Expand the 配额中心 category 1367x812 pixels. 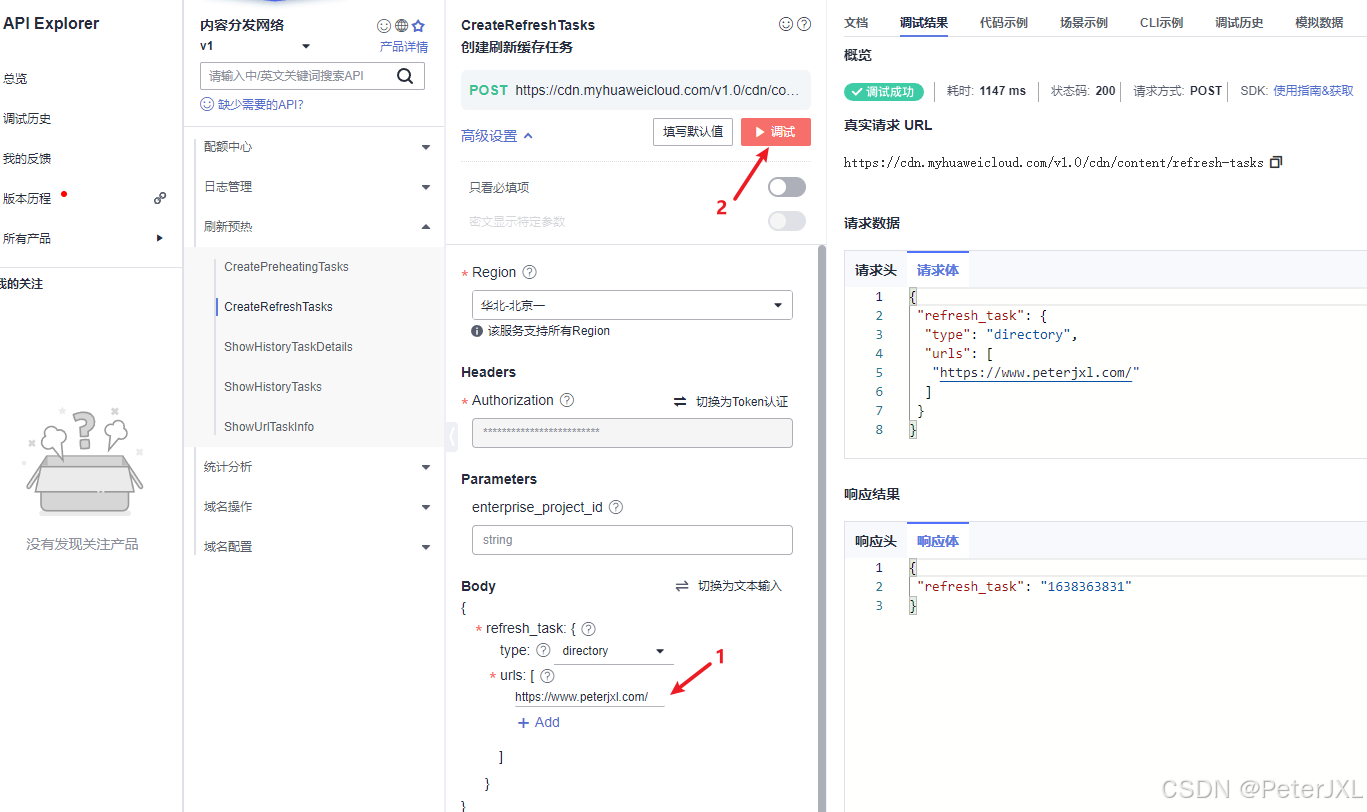coord(314,147)
